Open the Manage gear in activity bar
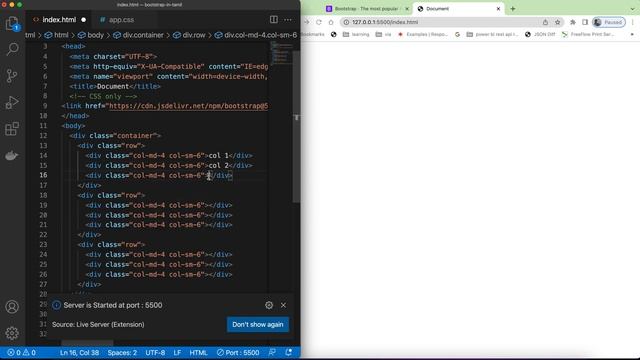 point(12,333)
